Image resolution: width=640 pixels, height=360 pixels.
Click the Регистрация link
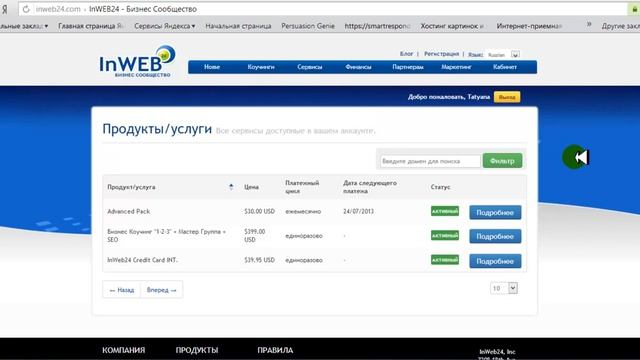coord(441,54)
